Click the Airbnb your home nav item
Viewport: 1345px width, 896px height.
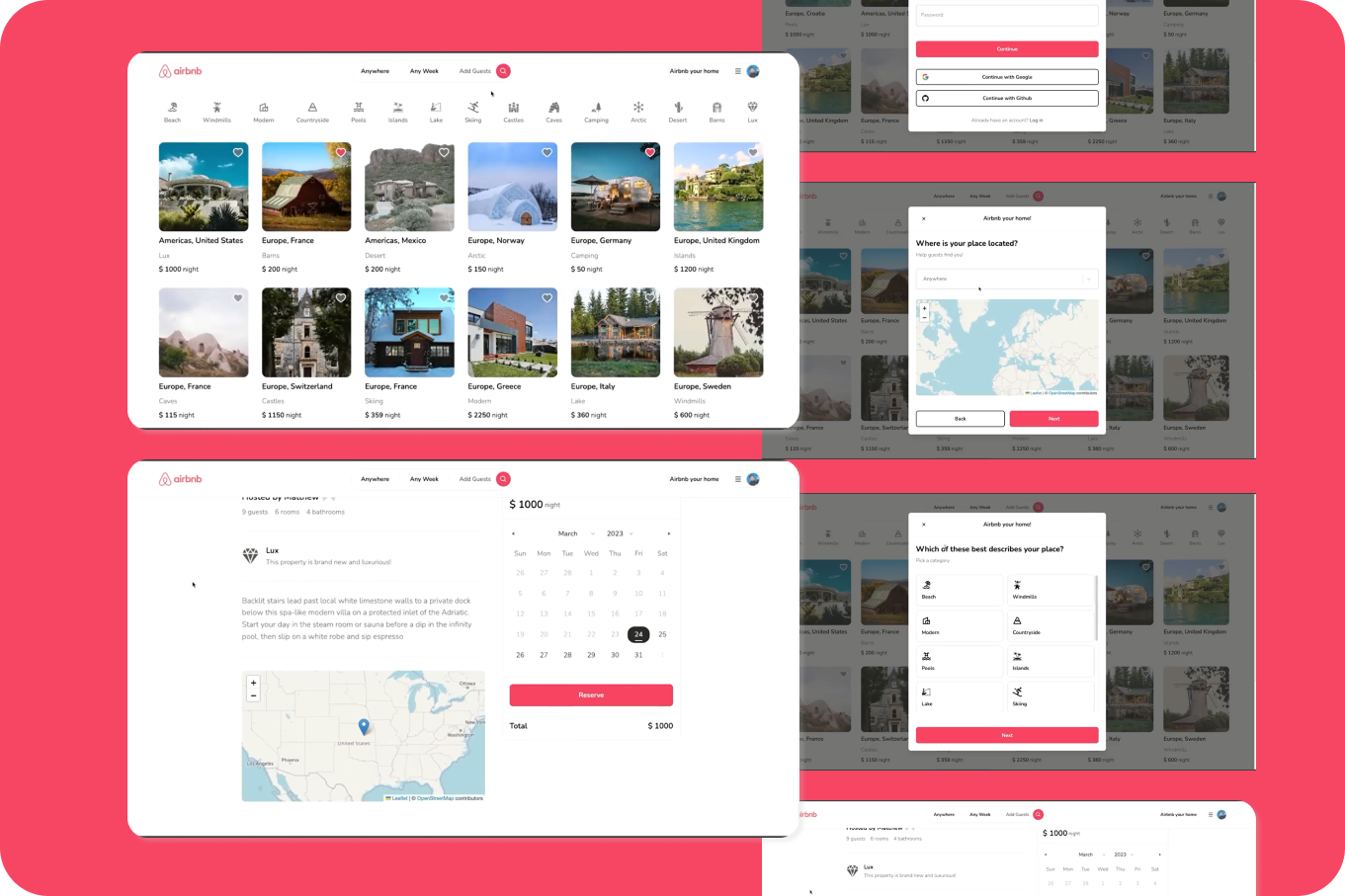(694, 71)
